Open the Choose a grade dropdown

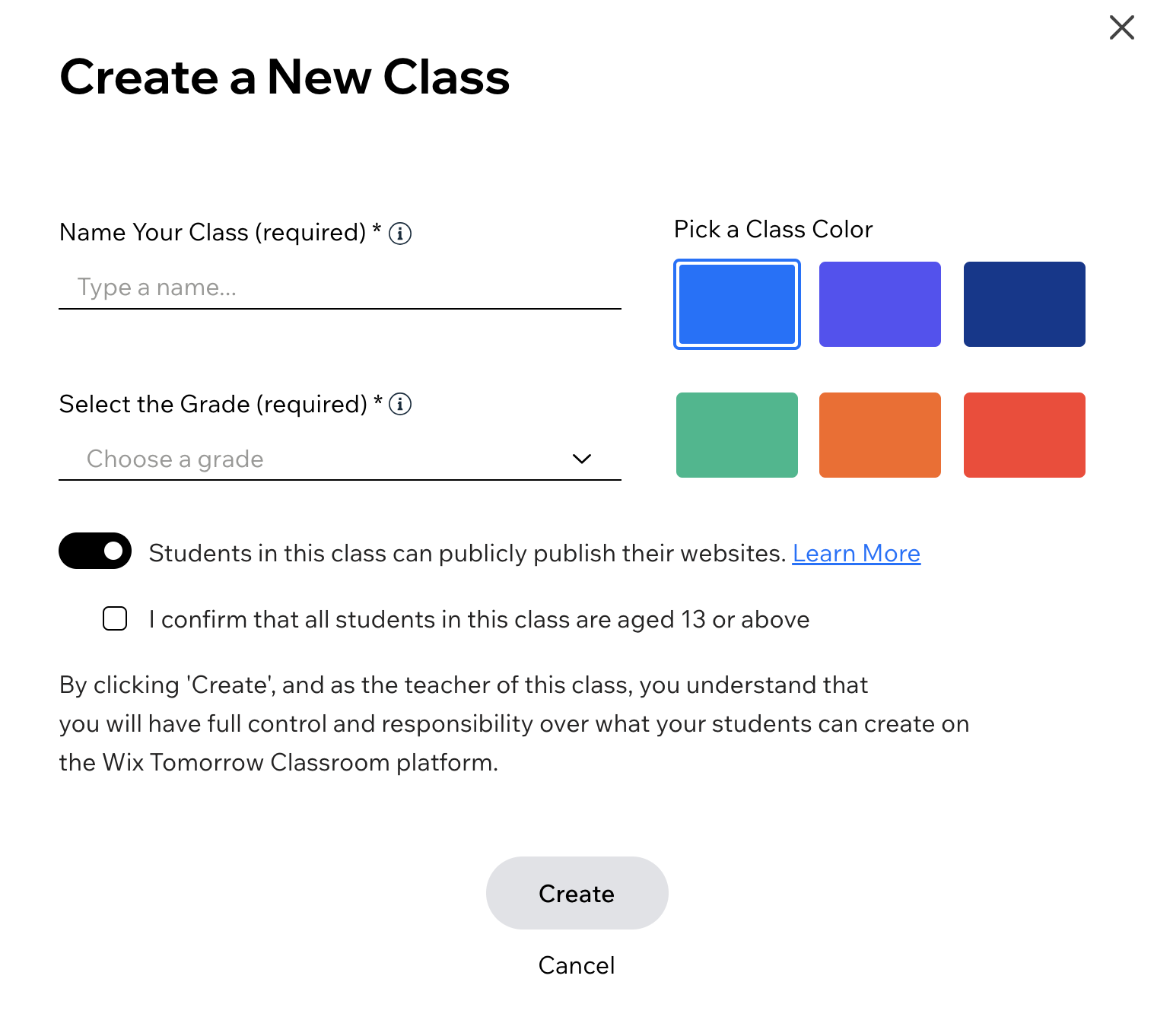tap(340, 459)
